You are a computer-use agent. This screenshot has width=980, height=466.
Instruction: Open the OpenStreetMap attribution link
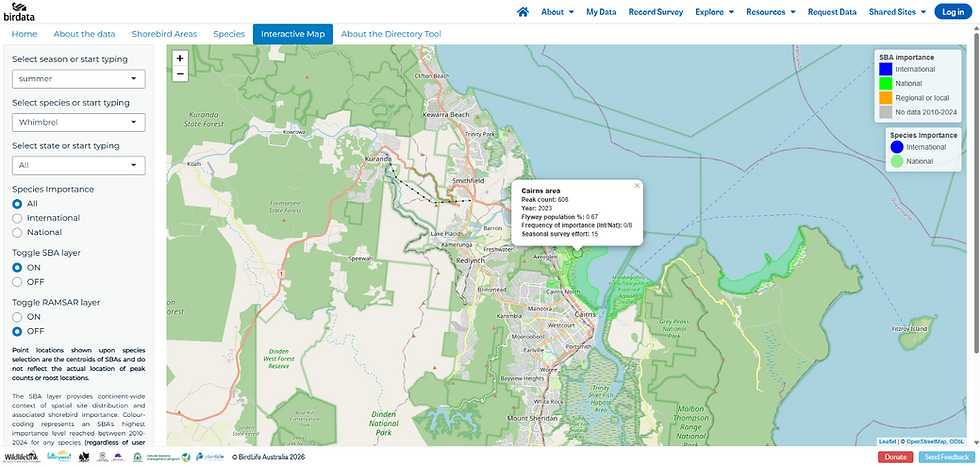click(926, 442)
